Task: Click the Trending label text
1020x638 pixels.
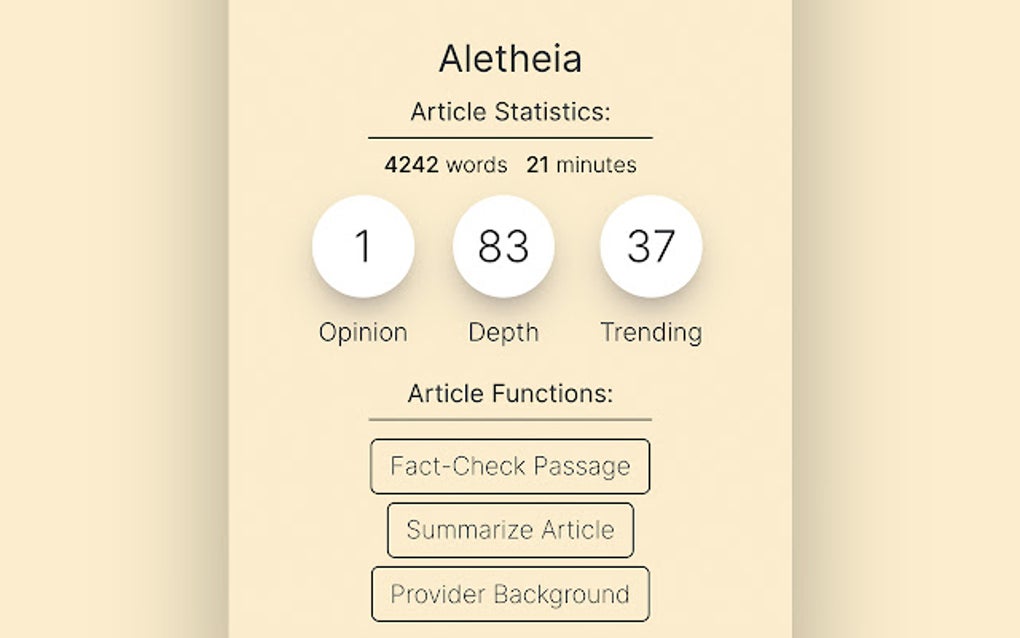Action: (x=651, y=332)
